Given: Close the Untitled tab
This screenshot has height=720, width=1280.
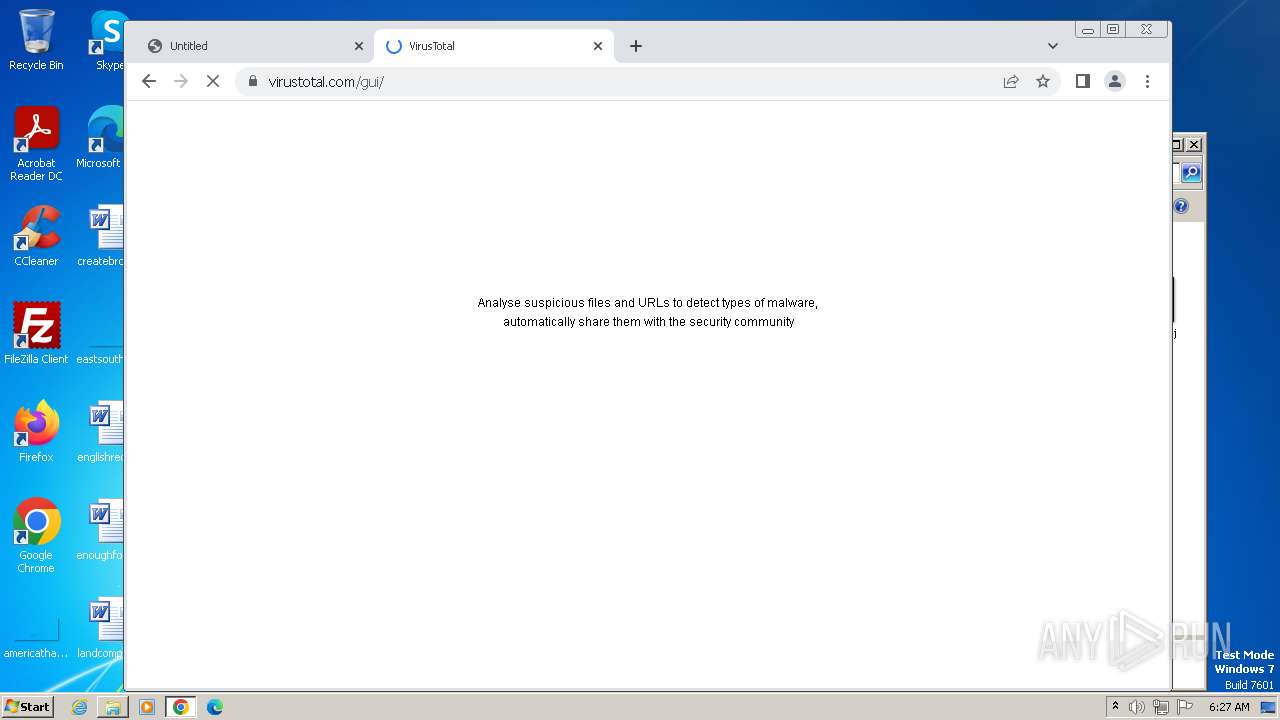Looking at the screenshot, I should coord(359,46).
